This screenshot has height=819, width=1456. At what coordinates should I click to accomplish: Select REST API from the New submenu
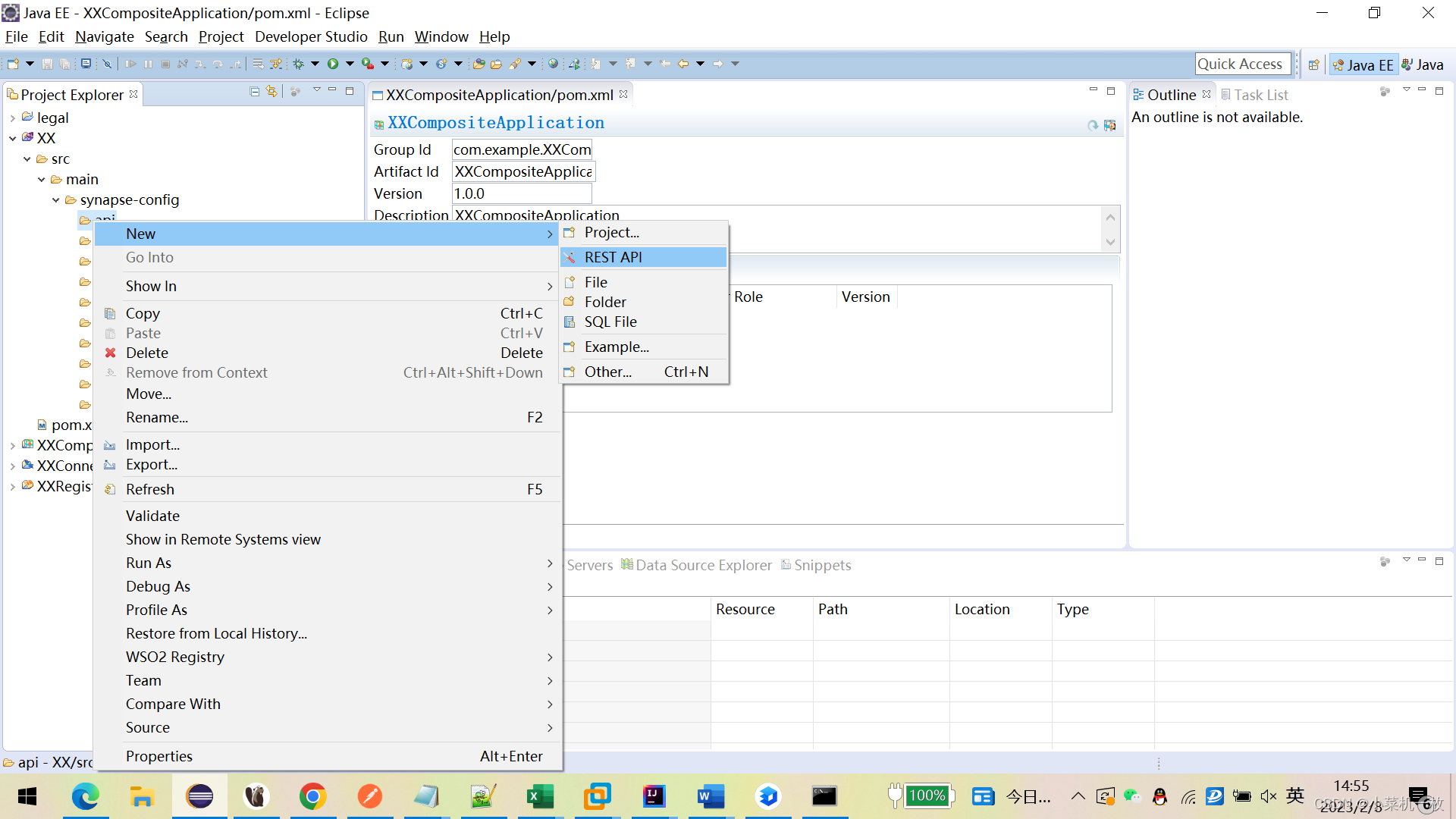coord(613,257)
